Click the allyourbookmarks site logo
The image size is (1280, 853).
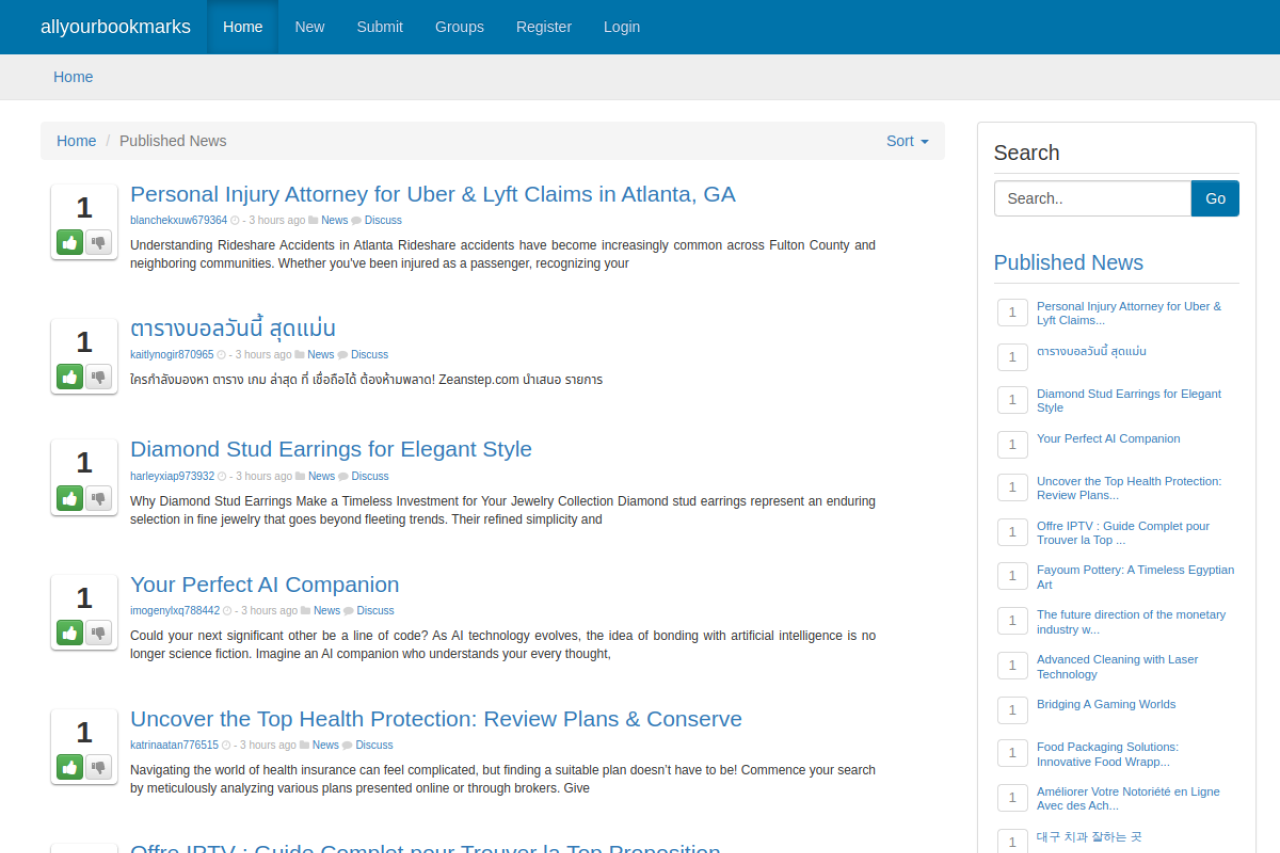115,27
